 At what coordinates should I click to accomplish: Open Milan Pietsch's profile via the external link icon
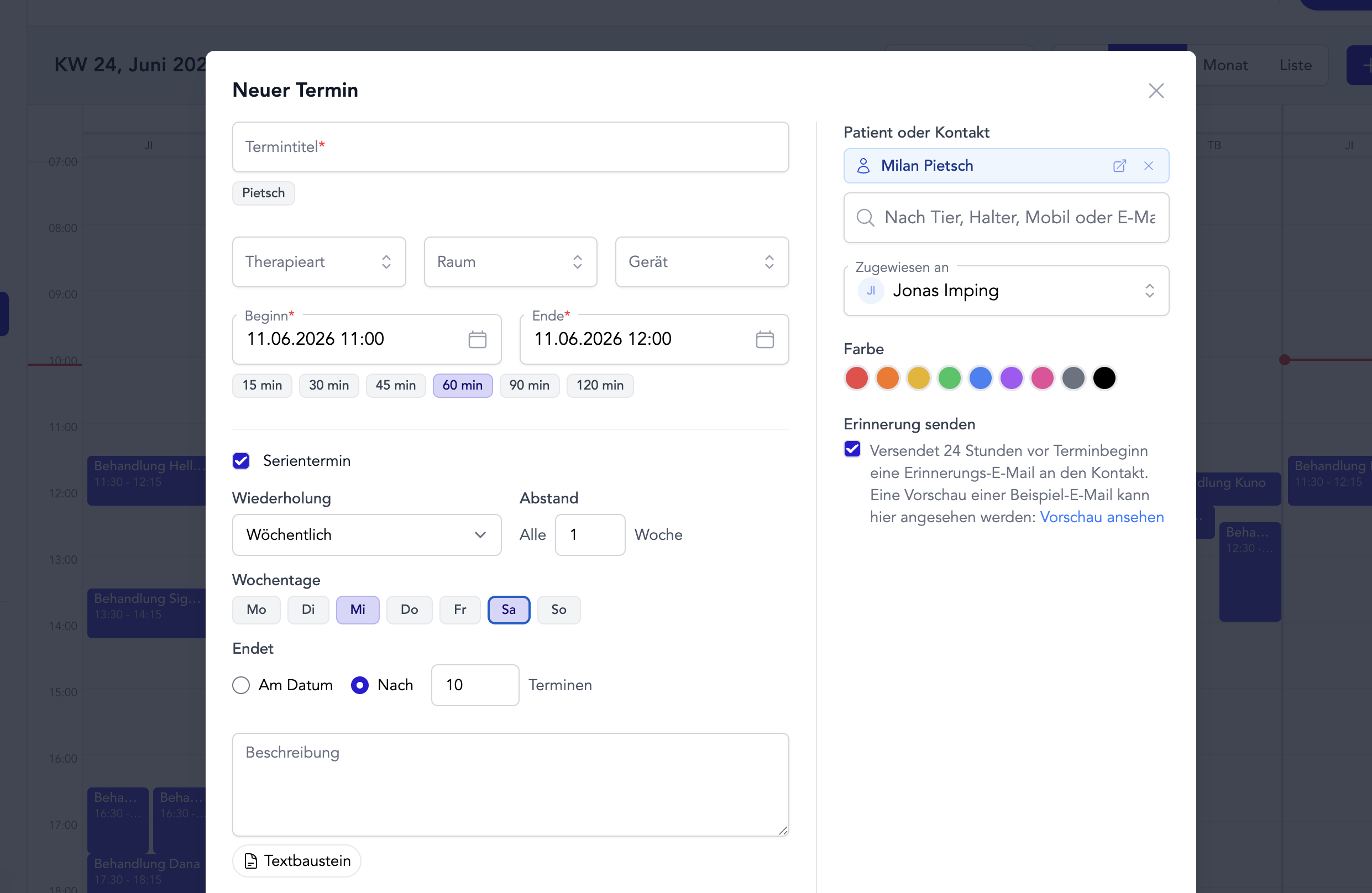pyautogui.click(x=1119, y=166)
